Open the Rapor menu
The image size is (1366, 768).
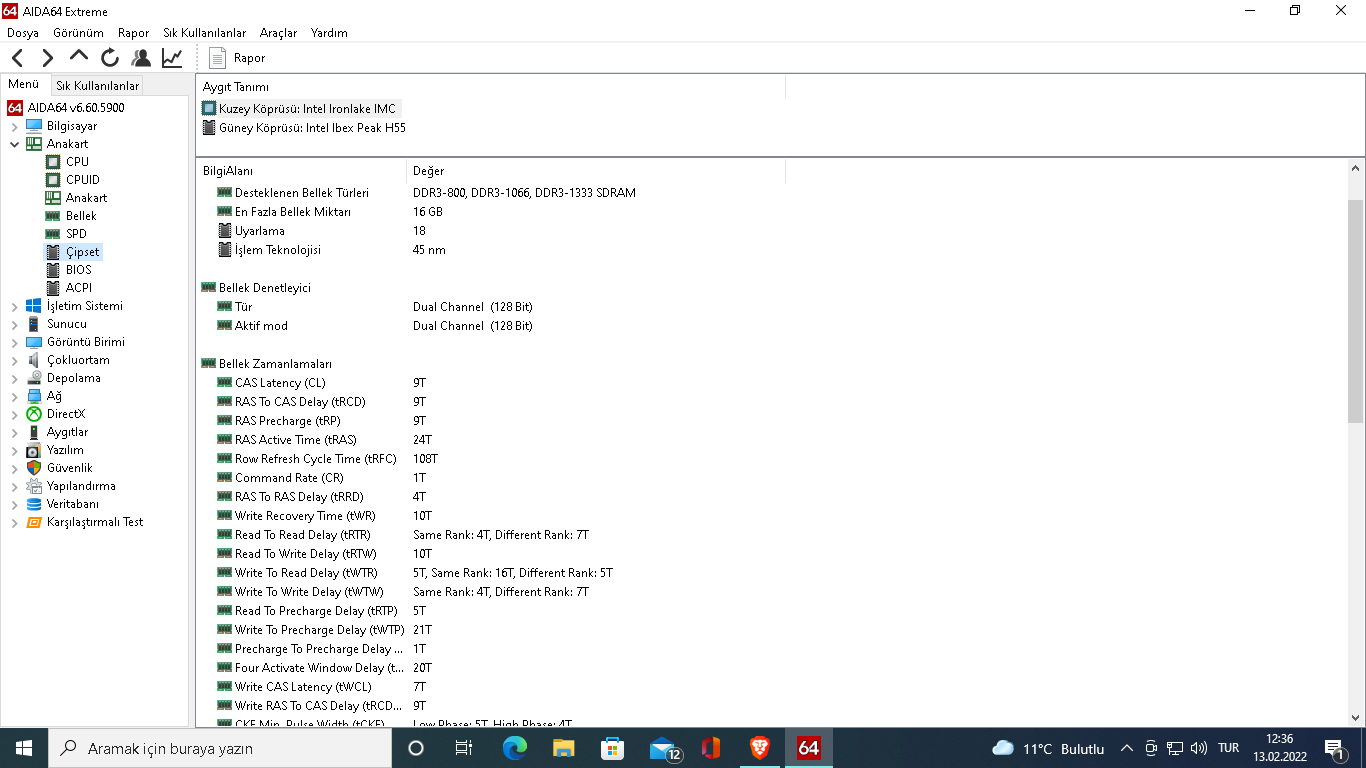[x=133, y=33]
